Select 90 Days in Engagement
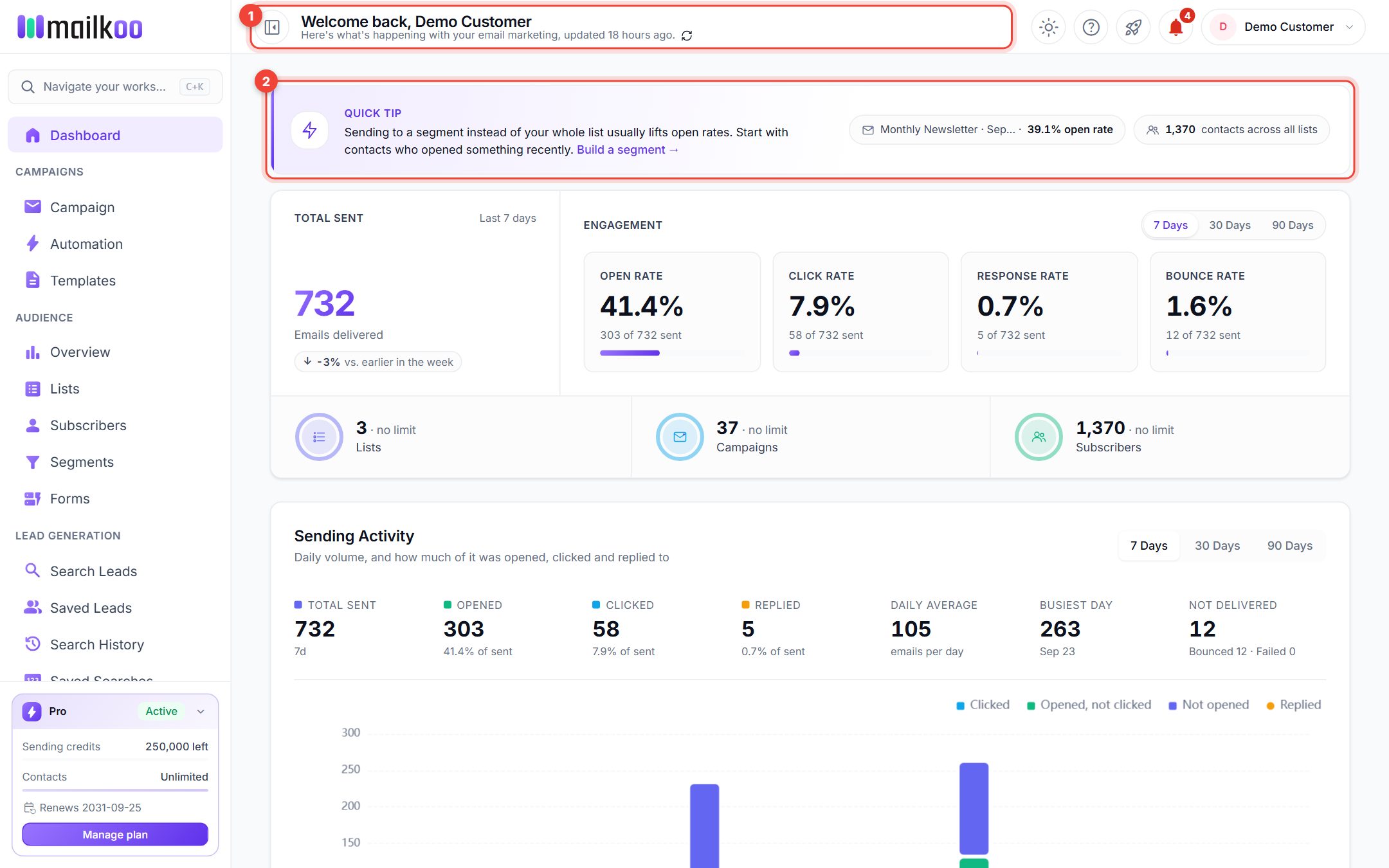 (x=1293, y=225)
